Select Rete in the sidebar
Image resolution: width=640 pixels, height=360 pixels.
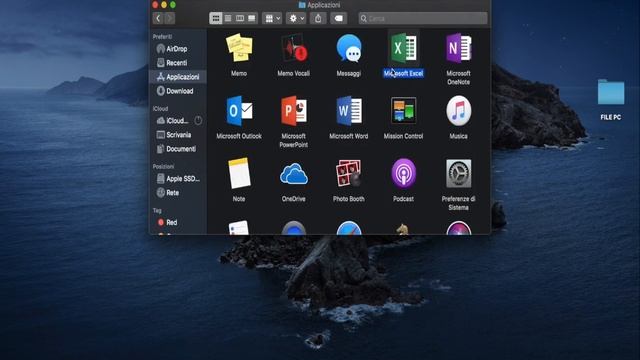178,193
